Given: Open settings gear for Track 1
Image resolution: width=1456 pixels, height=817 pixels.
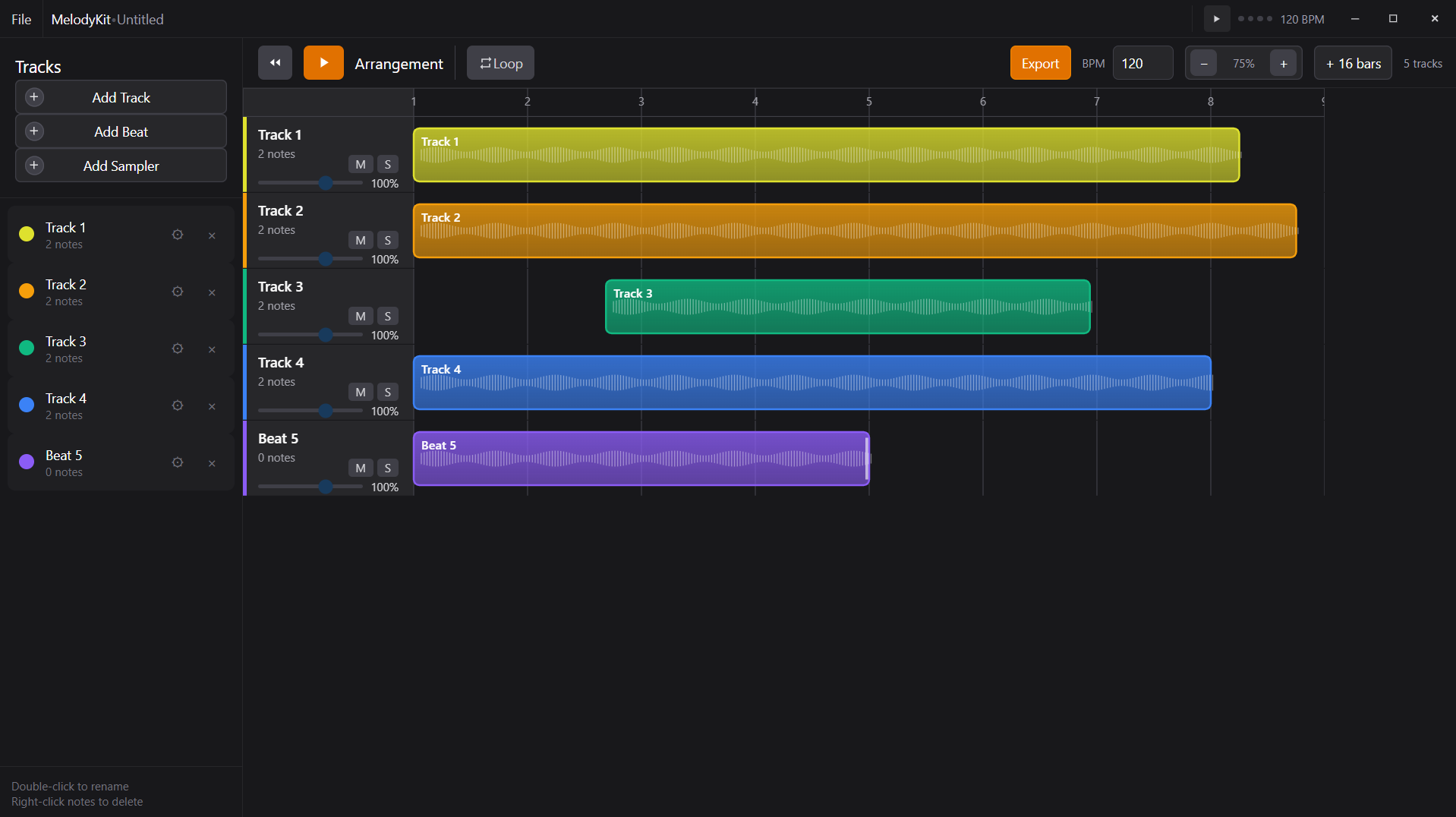Looking at the screenshot, I should coord(178,235).
